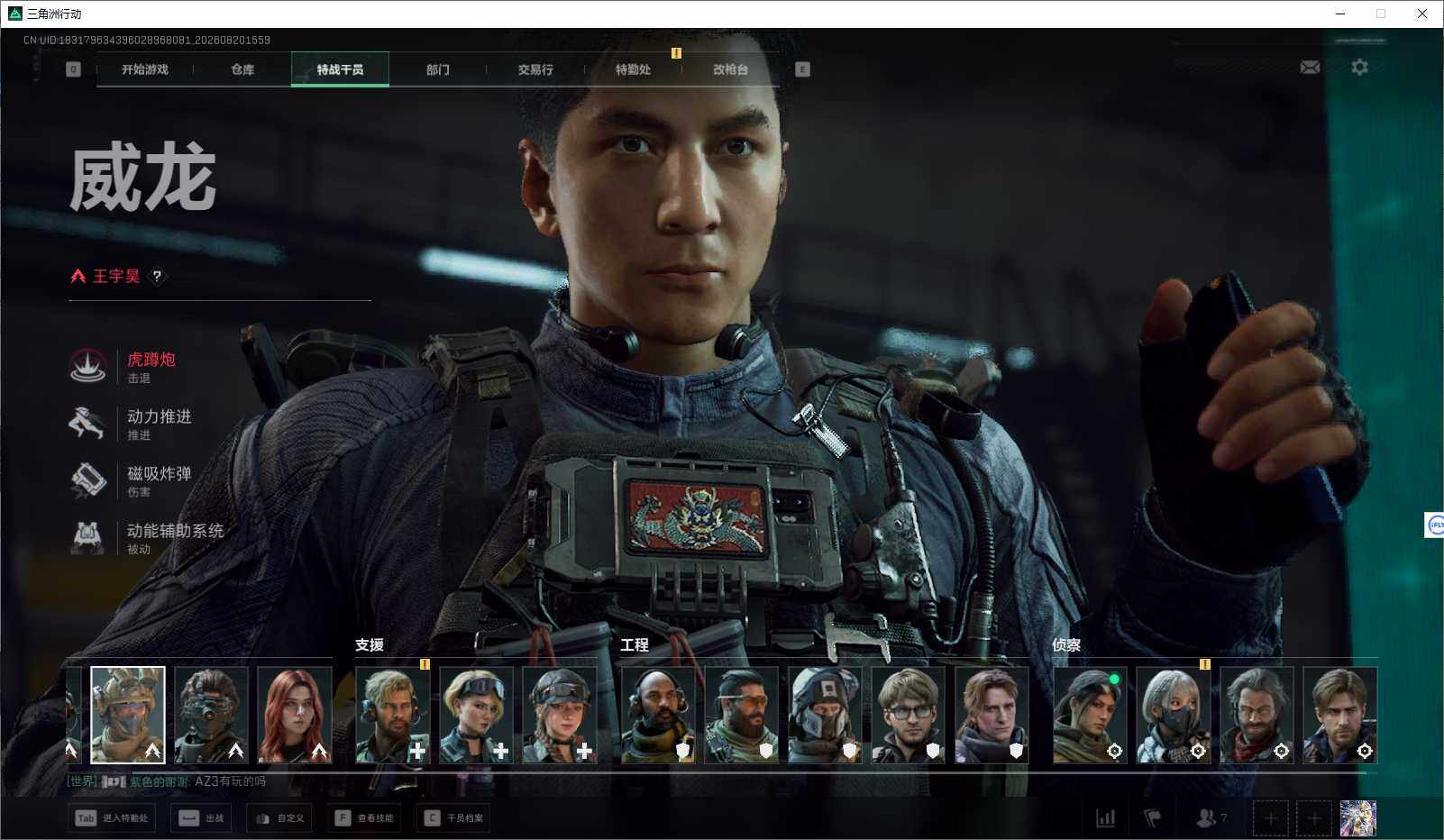
Task: Switch to the 仓库 tab
Action: point(242,69)
